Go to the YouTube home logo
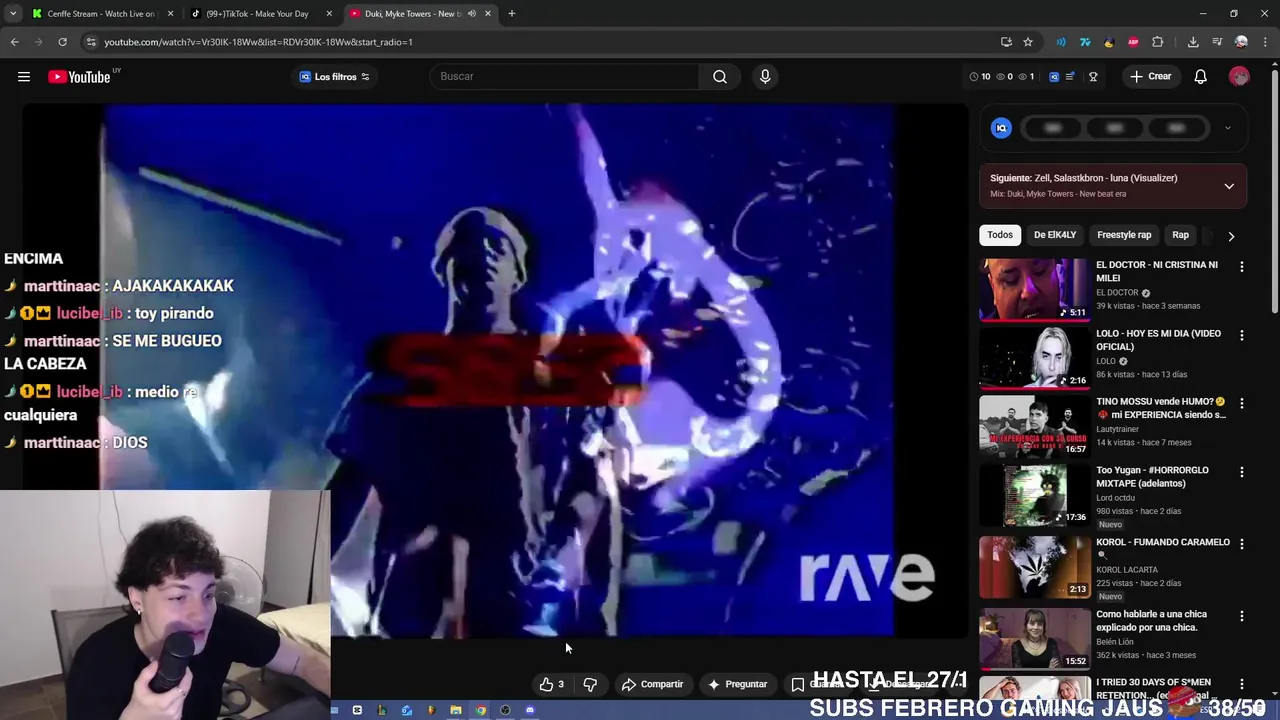Screen dimensions: 1280x720 pos(79,77)
